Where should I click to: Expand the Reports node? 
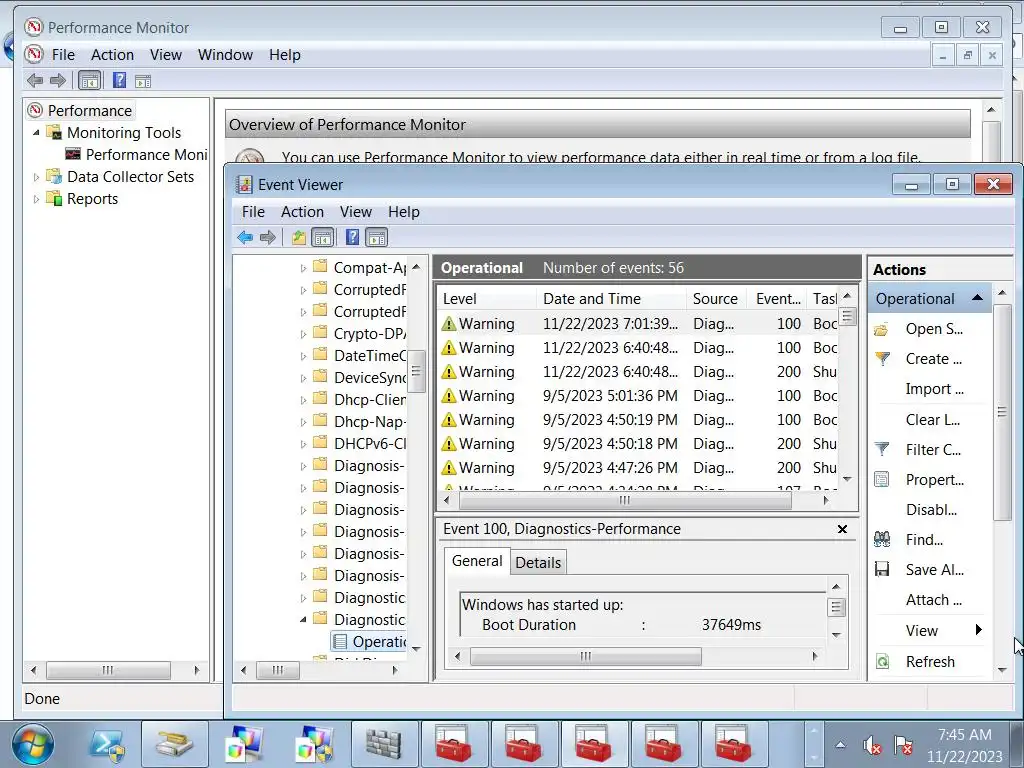[x=37, y=199]
